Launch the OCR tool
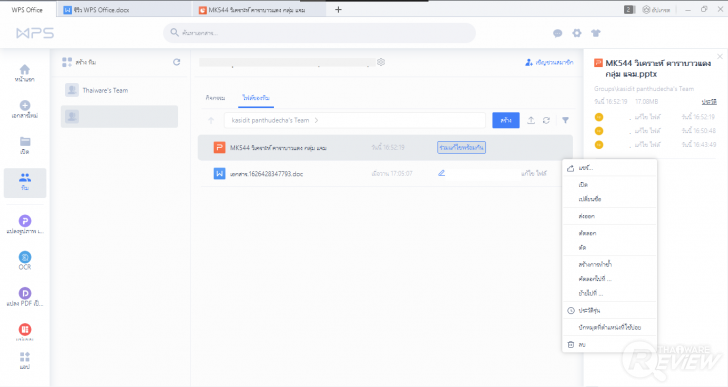The image size is (728, 387). (25, 257)
